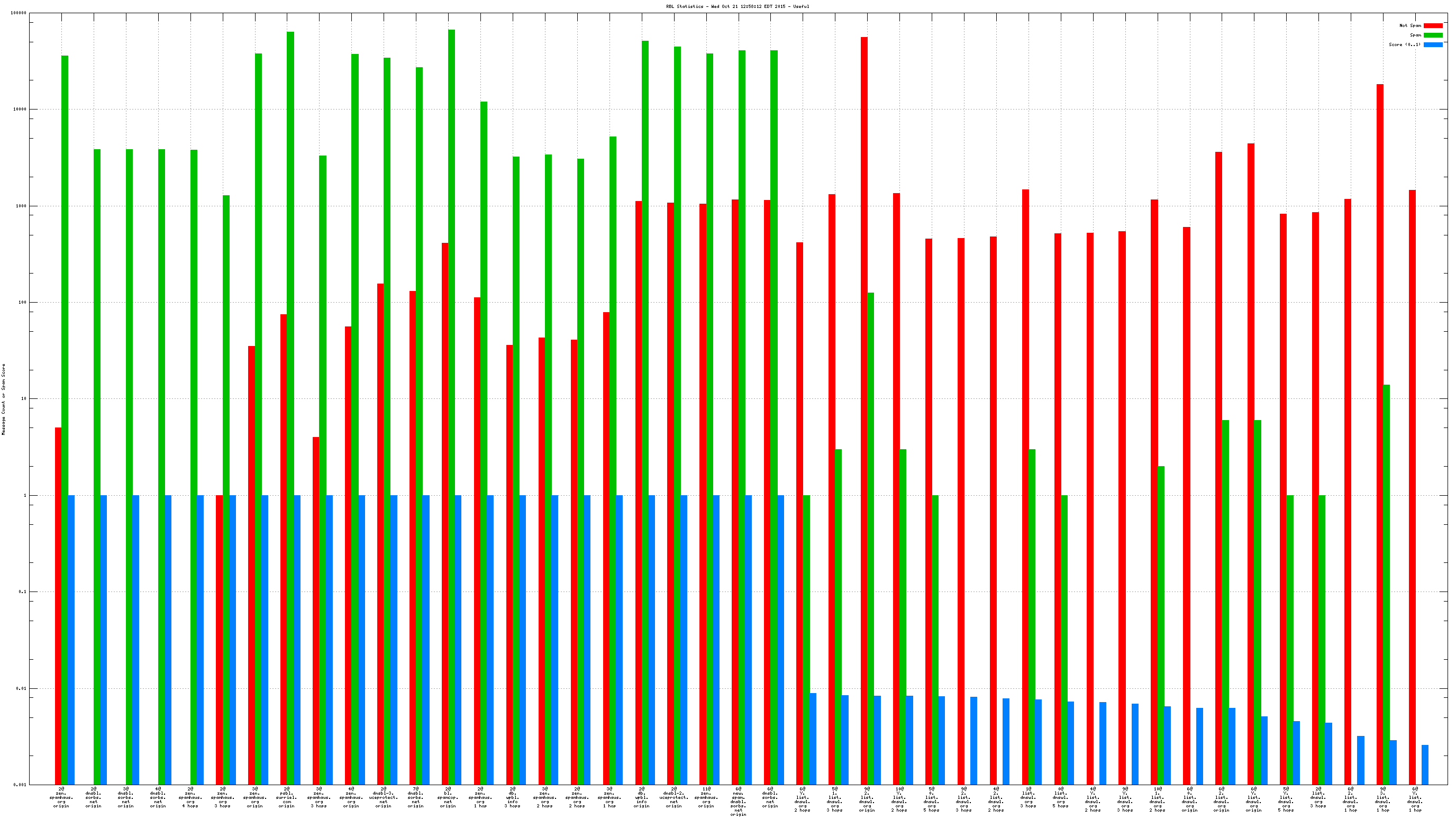Click the psbl.surriel.com origin x-axis label
Image resolution: width=1456 pixels, height=819 pixels.
pyautogui.click(x=287, y=797)
